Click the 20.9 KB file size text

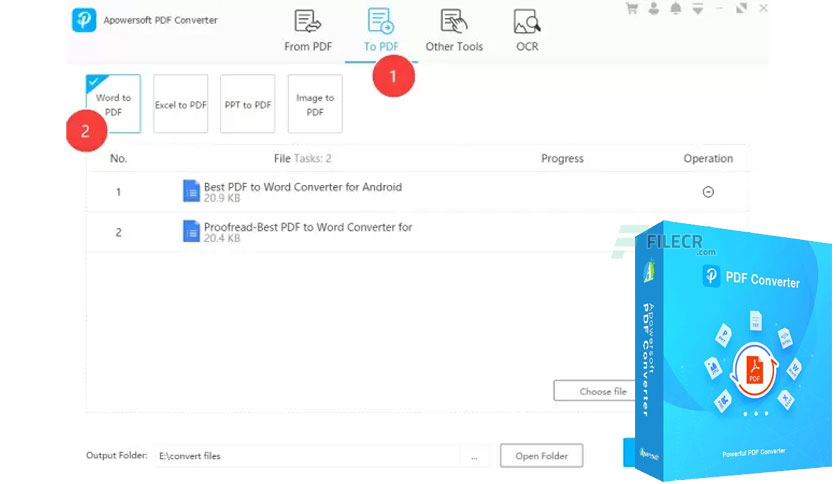pyautogui.click(x=222, y=198)
